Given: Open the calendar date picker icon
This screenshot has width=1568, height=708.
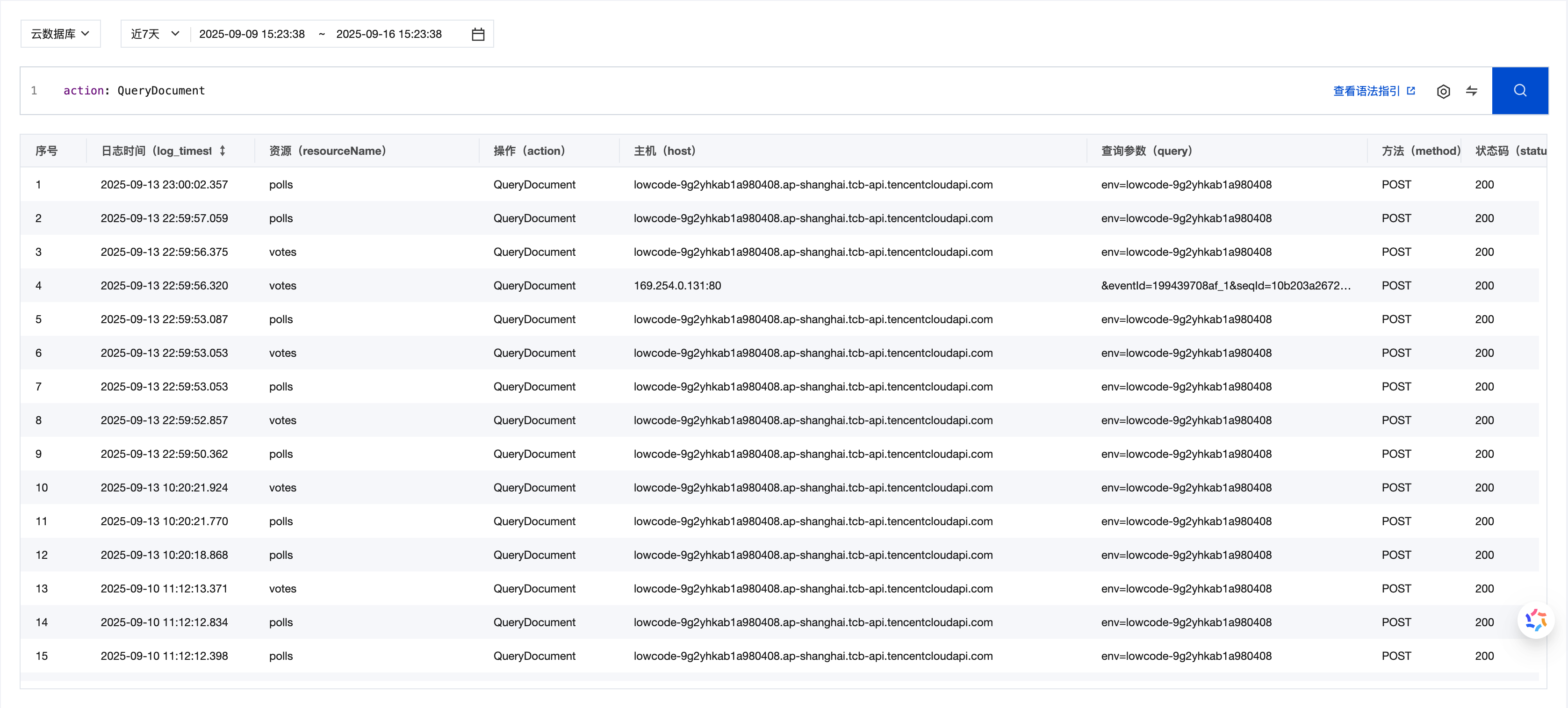Looking at the screenshot, I should point(478,34).
